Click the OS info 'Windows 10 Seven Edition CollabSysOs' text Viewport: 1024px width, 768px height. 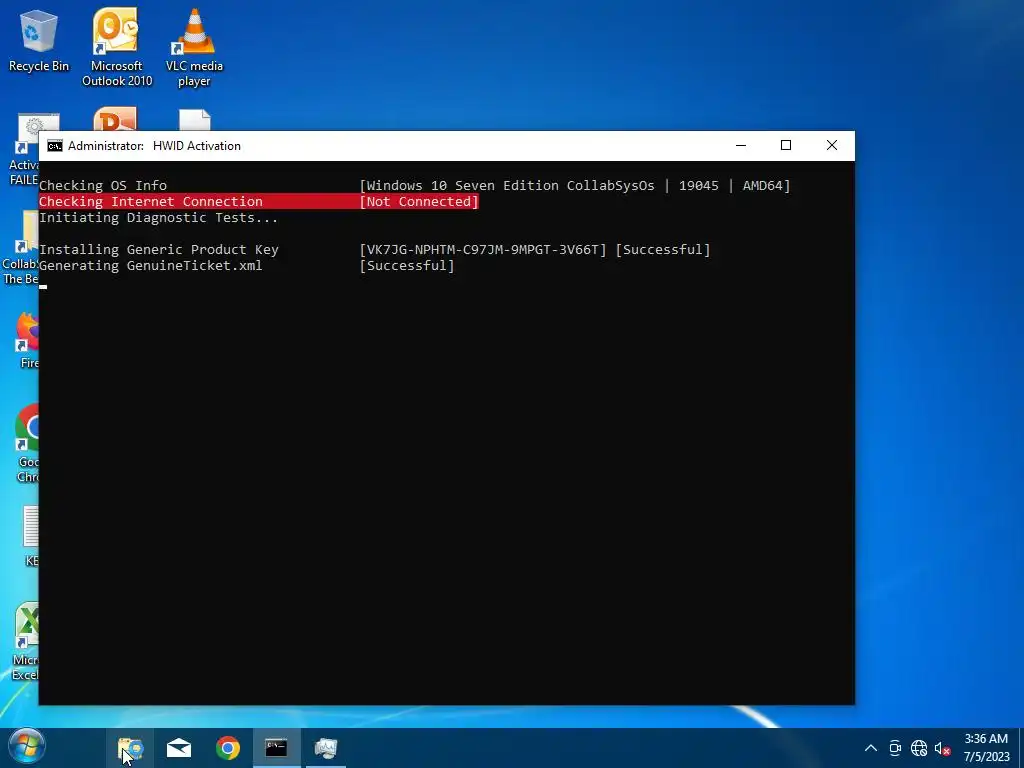510,185
